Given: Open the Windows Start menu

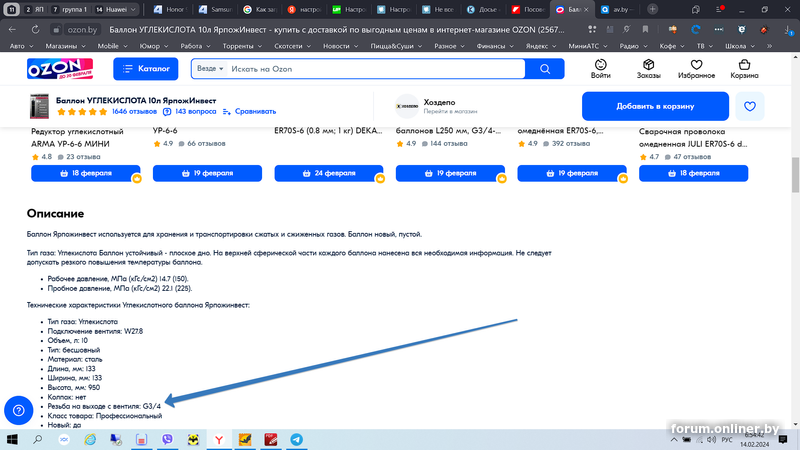Looking at the screenshot, I should 12,439.
